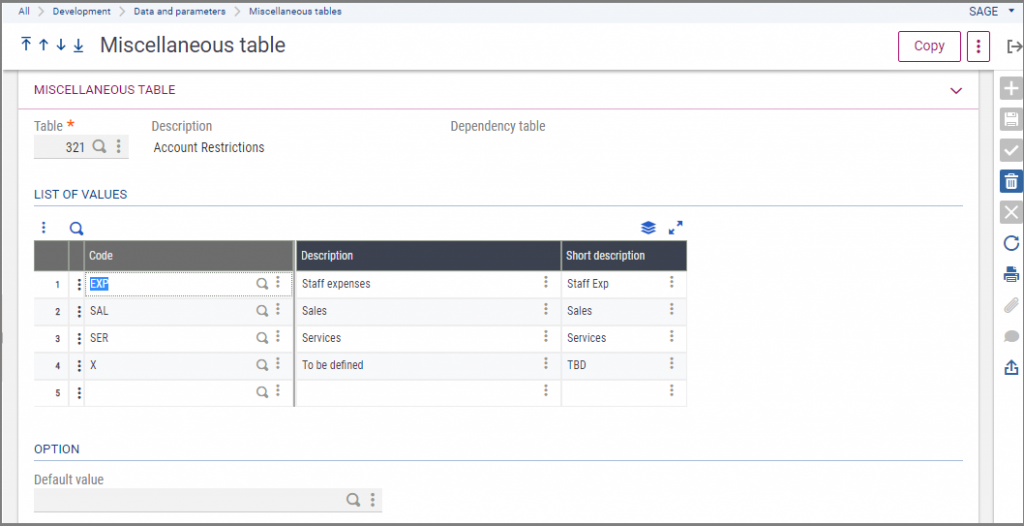Click the Attachment paperclip icon
Image resolution: width=1024 pixels, height=526 pixels.
(x=1011, y=305)
